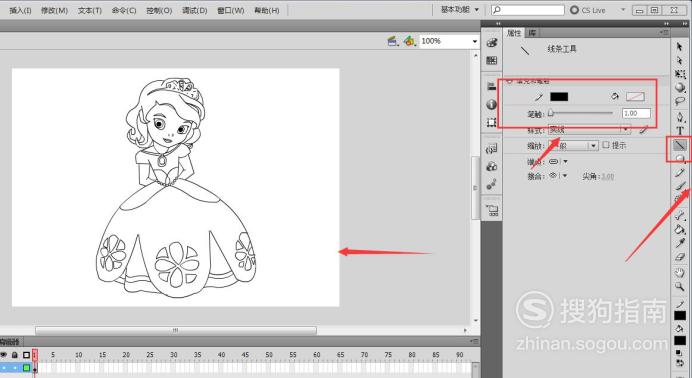The height and width of the screenshot is (378, 692).
Task: Open the 基本功能 workspace dropdown
Action: point(460,9)
